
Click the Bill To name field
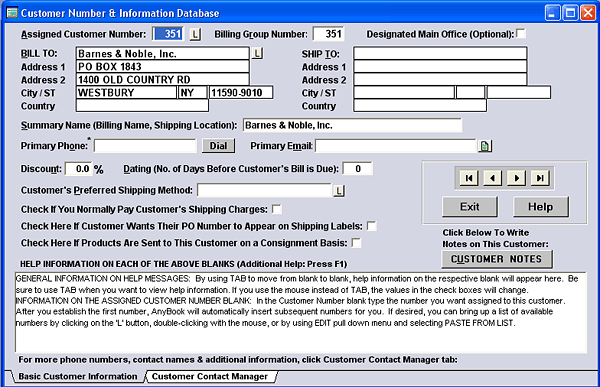163,54
